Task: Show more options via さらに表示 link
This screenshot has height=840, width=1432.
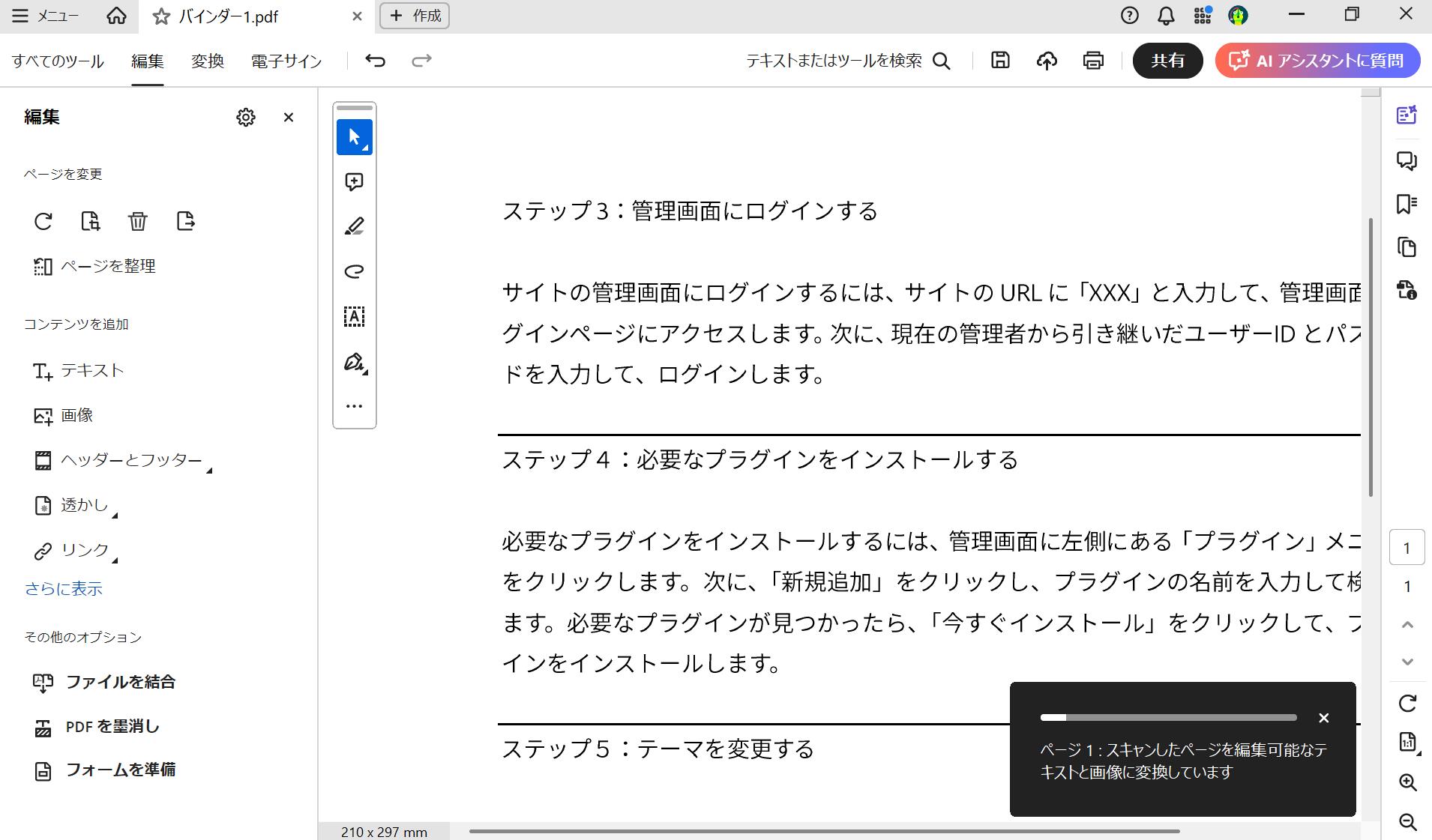Action: [x=63, y=588]
